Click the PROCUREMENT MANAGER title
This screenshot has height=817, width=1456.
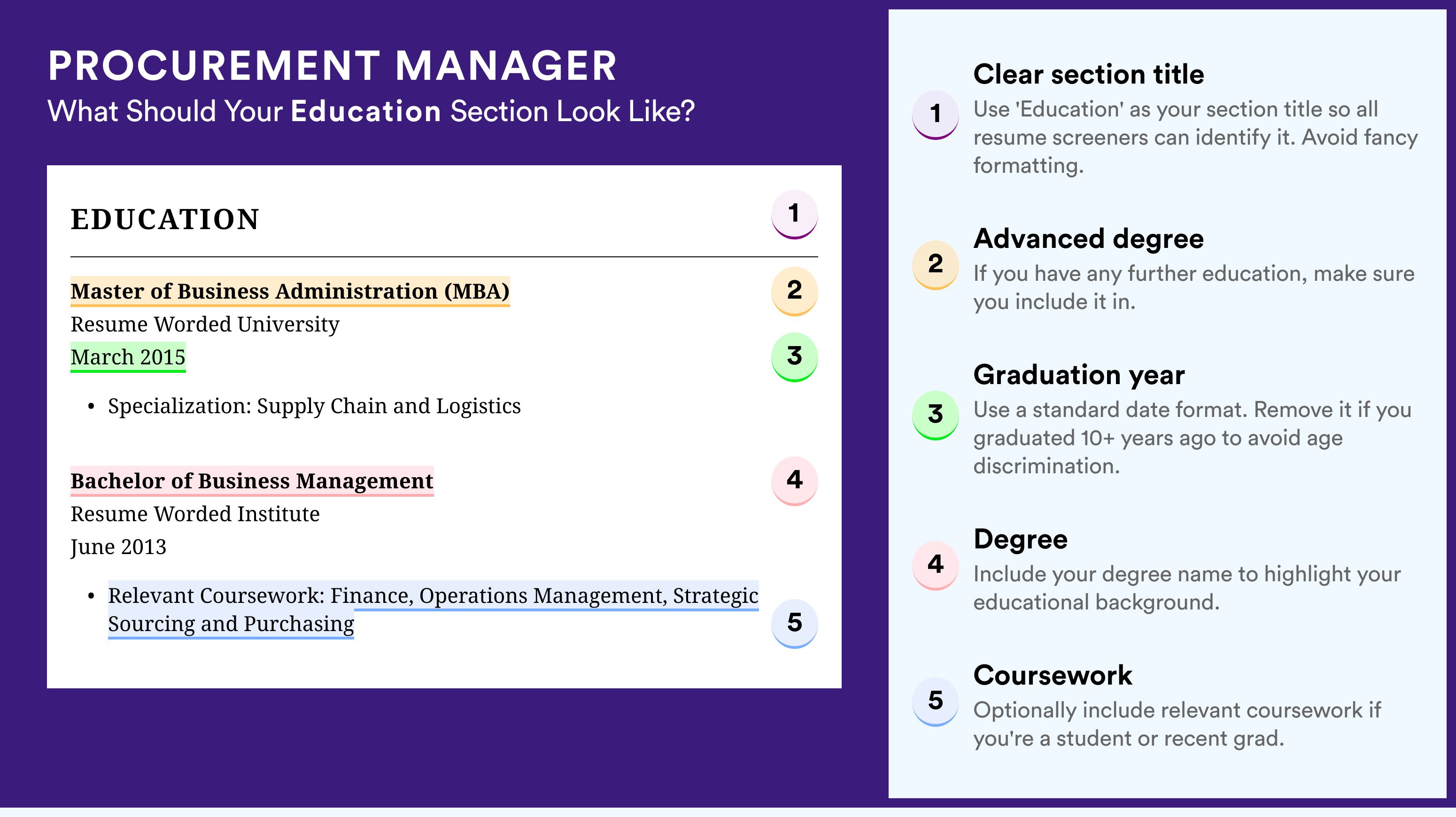pos(333,66)
